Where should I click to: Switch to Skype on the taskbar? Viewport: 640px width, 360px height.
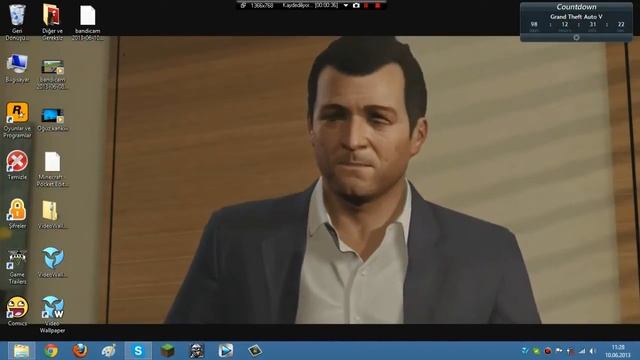pos(138,351)
